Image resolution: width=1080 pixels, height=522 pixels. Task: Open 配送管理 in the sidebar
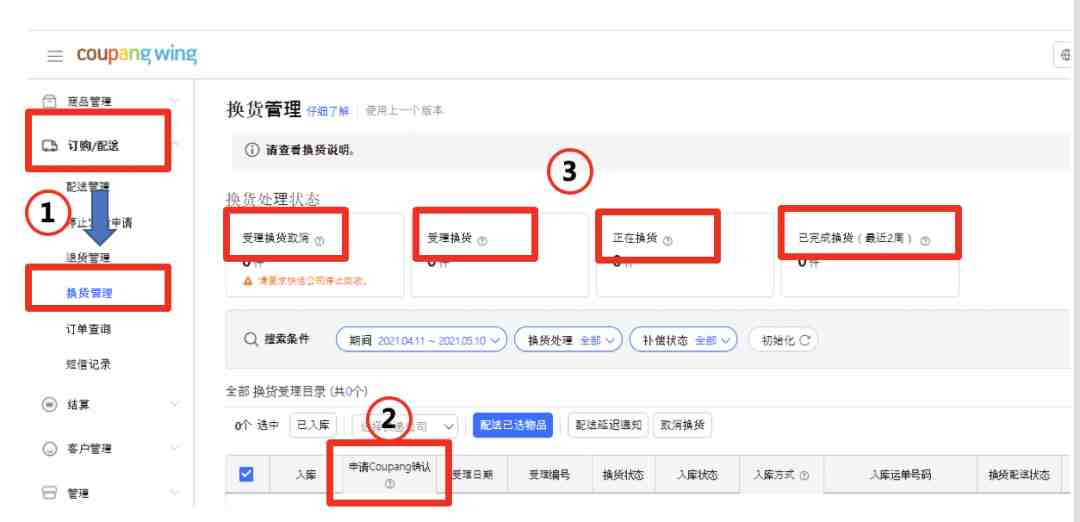tap(88, 186)
